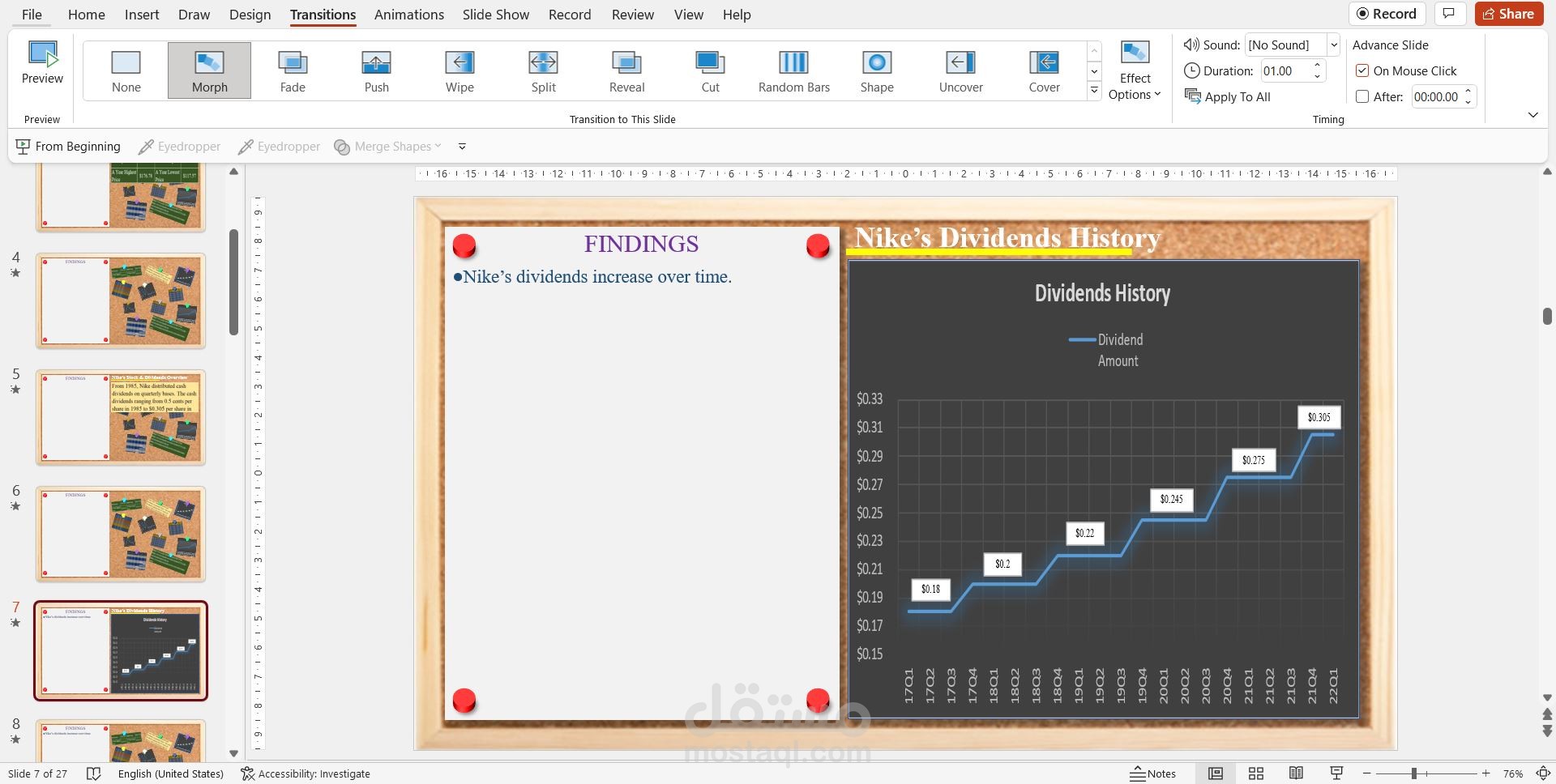The height and width of the screenshot is (784, 1556).
Task: Apply the Push transition
Action: click(x=376, y=71)
